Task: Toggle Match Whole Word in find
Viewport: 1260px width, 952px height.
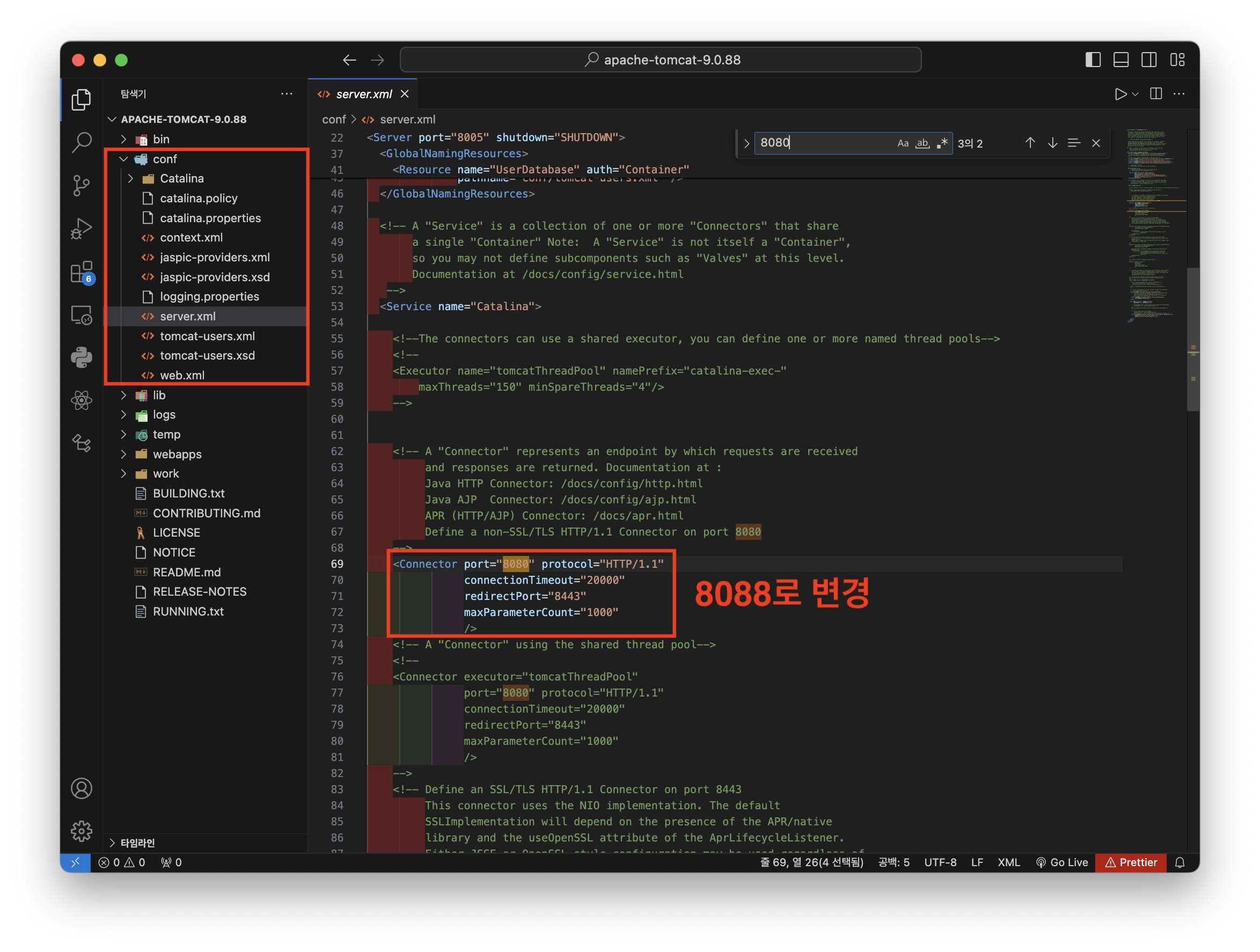Action: [922, 143]
